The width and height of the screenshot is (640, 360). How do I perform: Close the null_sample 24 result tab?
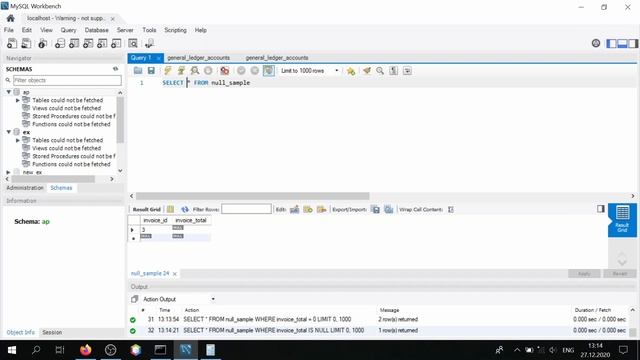click(x=175, y=273)
